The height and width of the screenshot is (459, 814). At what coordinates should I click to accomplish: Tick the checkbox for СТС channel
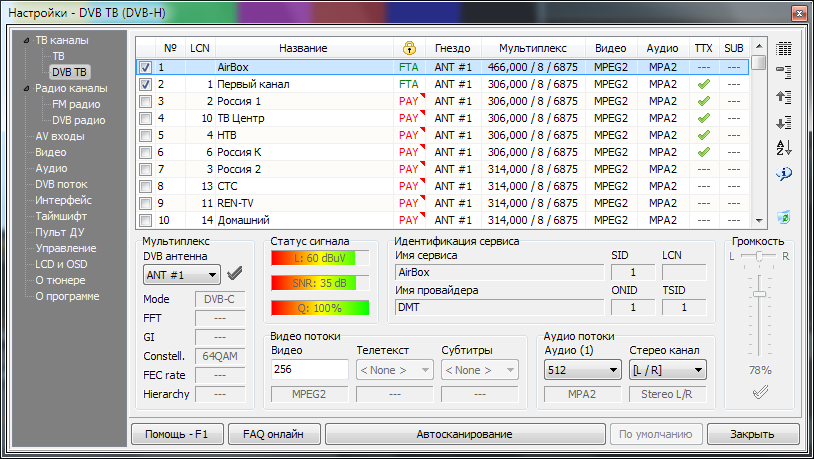pos(146,186)
